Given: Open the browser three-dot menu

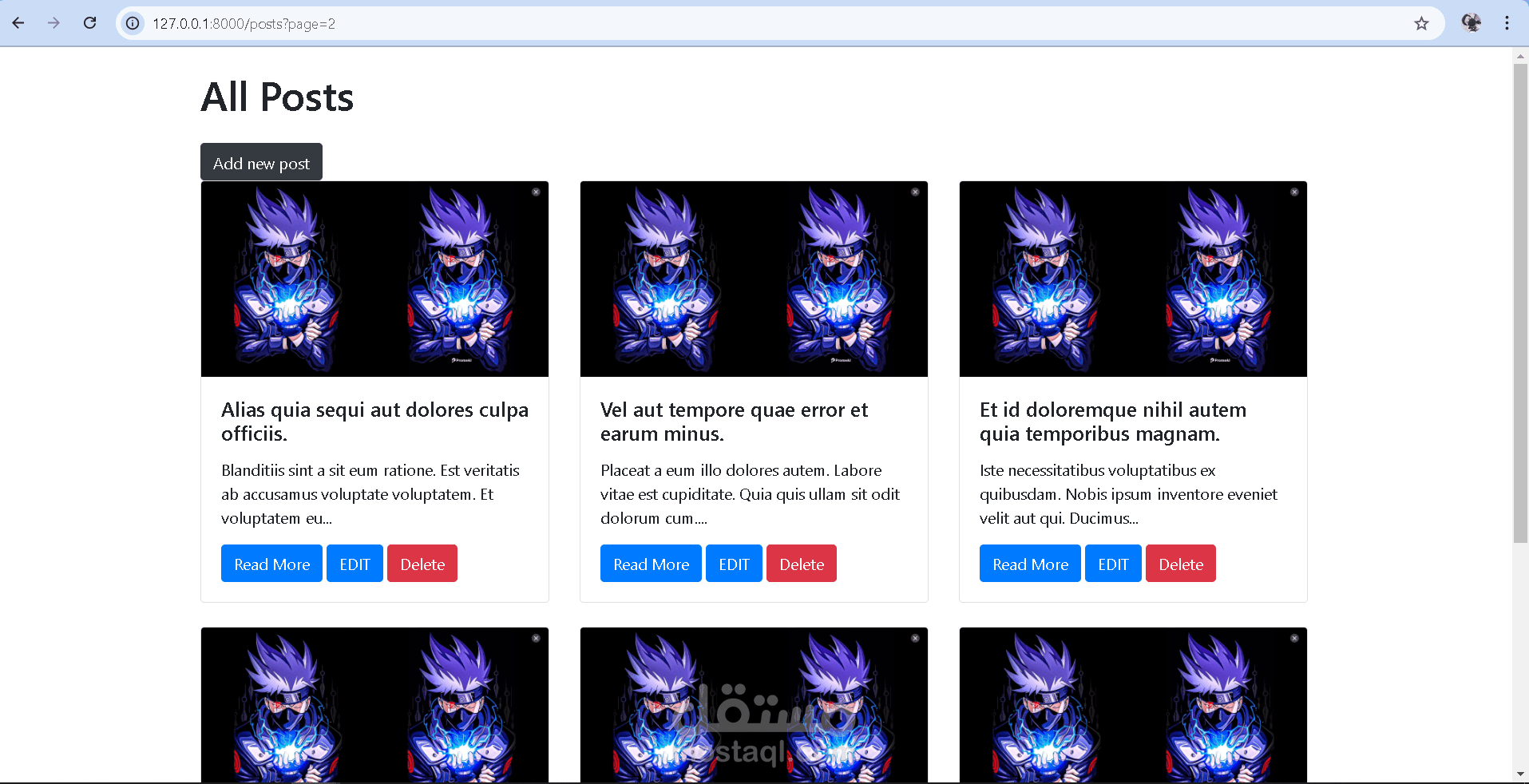Looking at the screenshot, I should point(1507,23).
